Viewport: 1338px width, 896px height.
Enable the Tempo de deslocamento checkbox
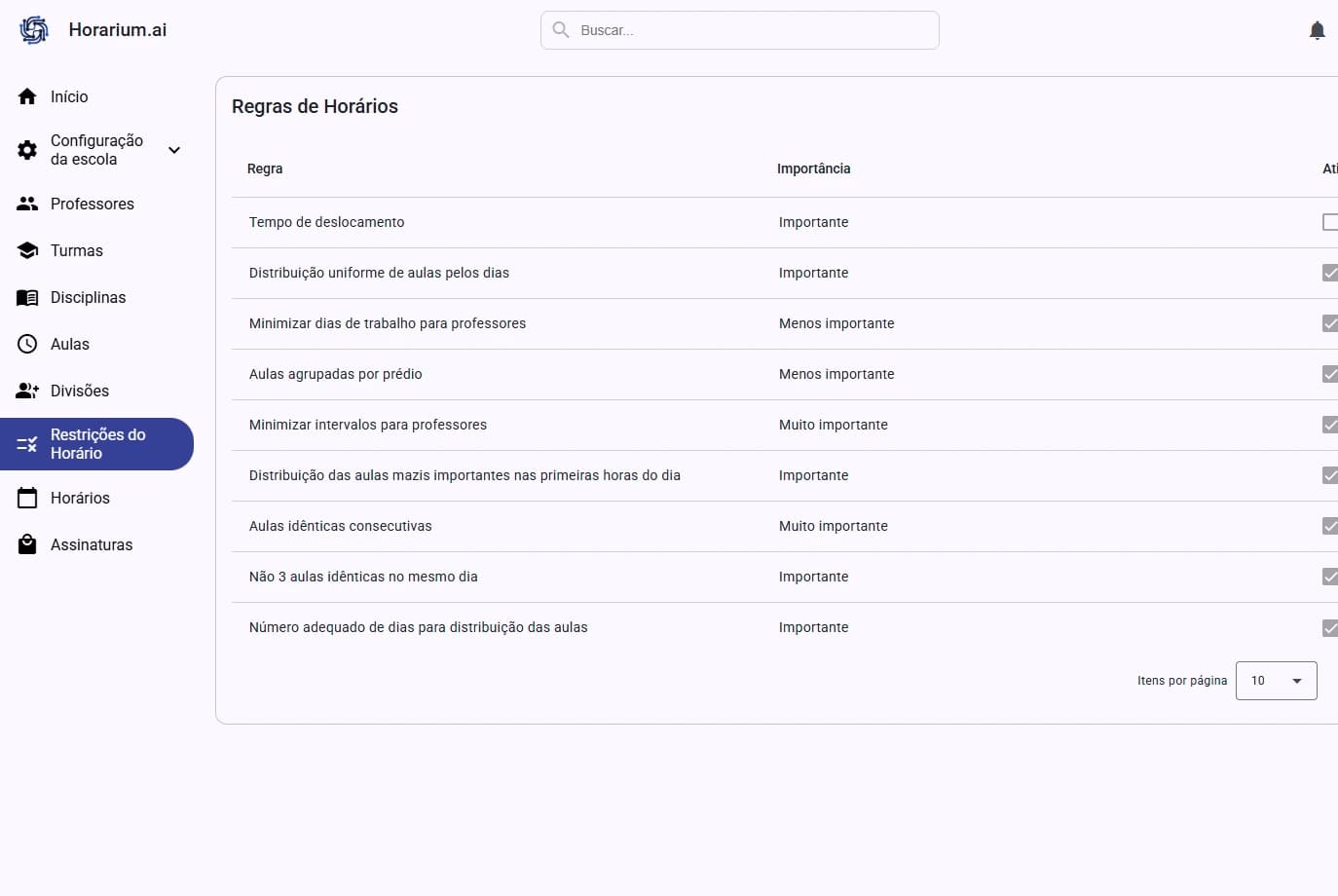(x=1330, y=222)
